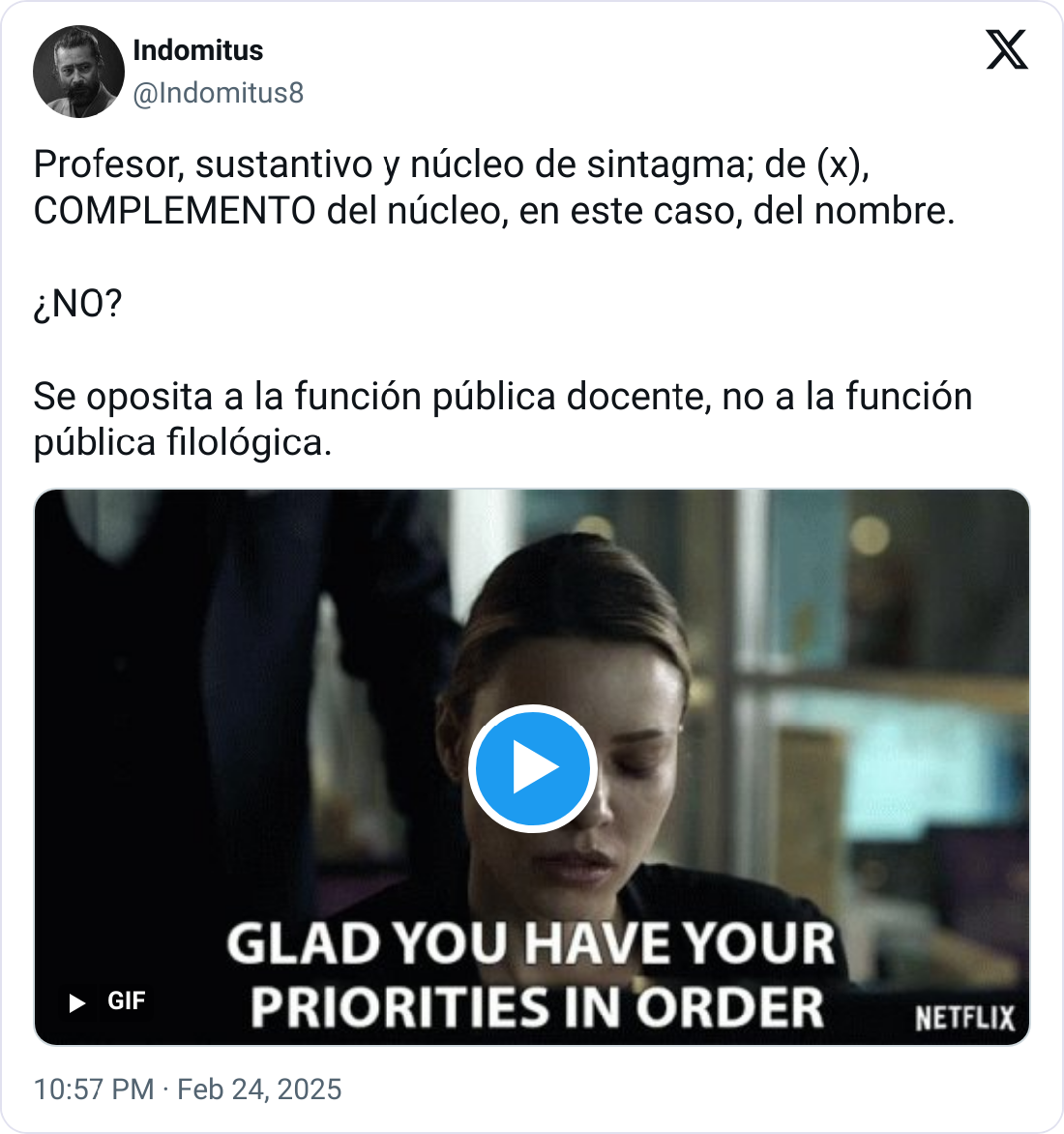Image resolution: width=1064 pixels, height=1134 pixels.
Task: Open the Indomitus display name link
Action: [x=198, y=50]
